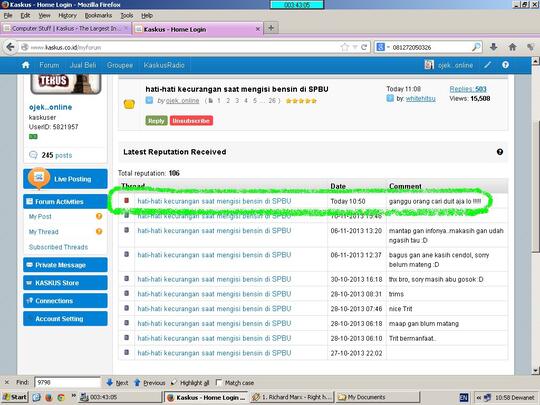Open the Private Message sidebar button
This screenshot has width=540, height=405.
[x=65, y=265]
